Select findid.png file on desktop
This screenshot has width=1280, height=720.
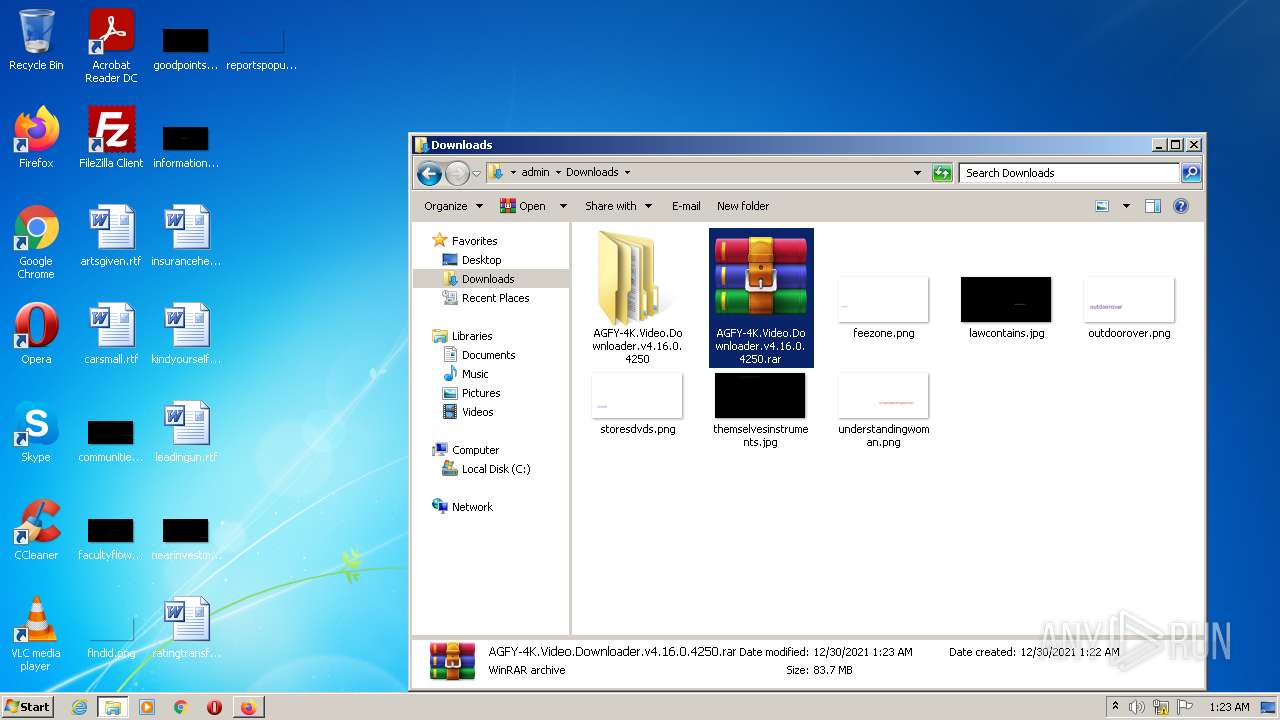(111, 637)
